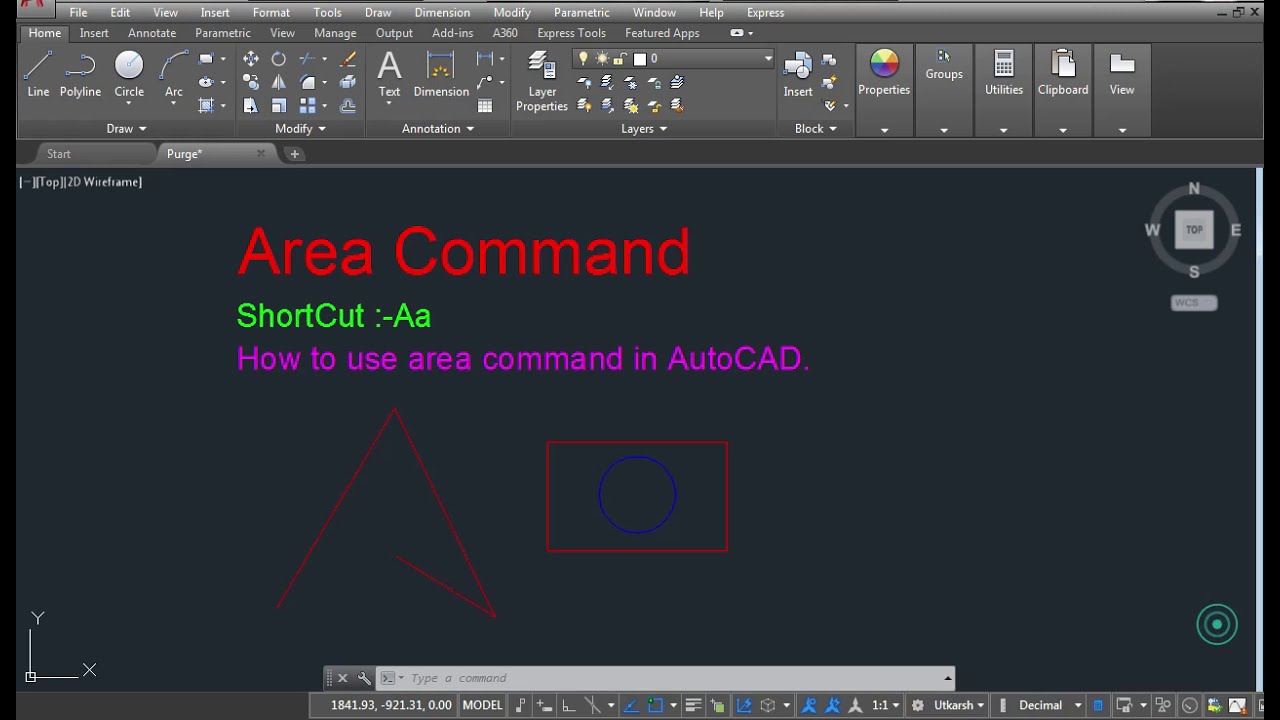Screen dimensions: 1280x720
Task: Add a new drawing tab with plus
Action: [x=294, y=154]
